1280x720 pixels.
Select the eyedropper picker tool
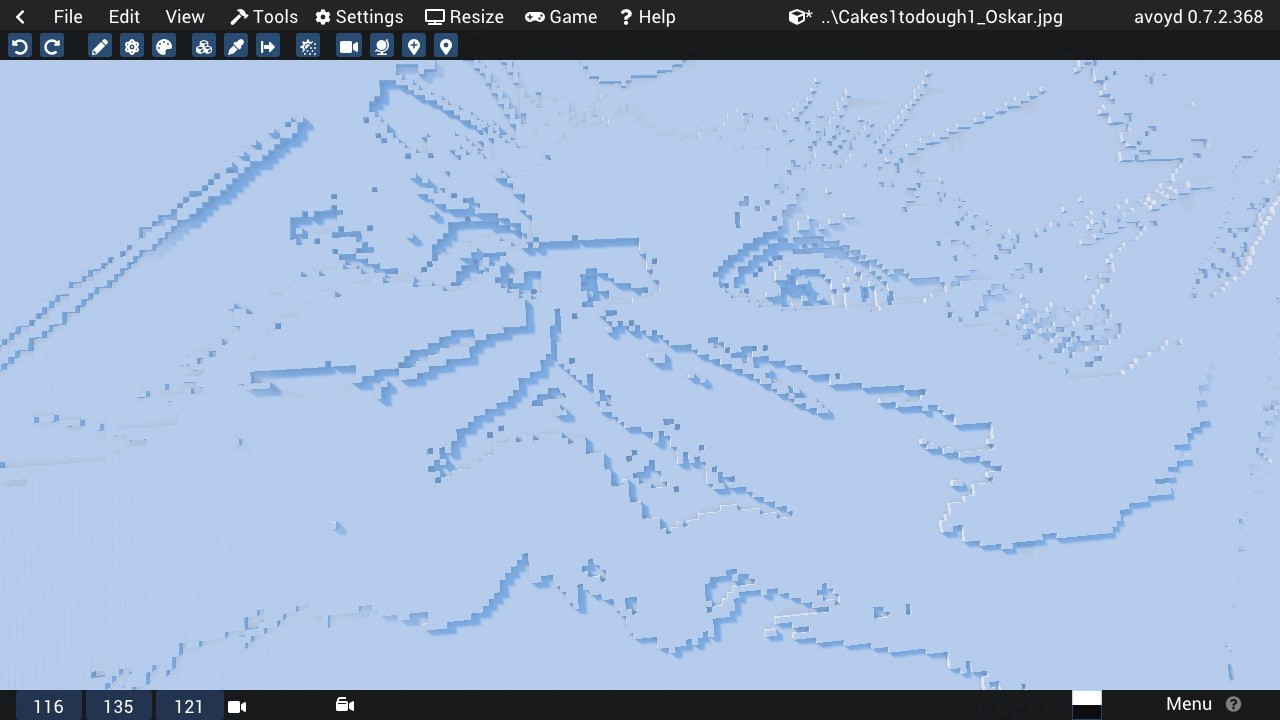tap(236, 46)
